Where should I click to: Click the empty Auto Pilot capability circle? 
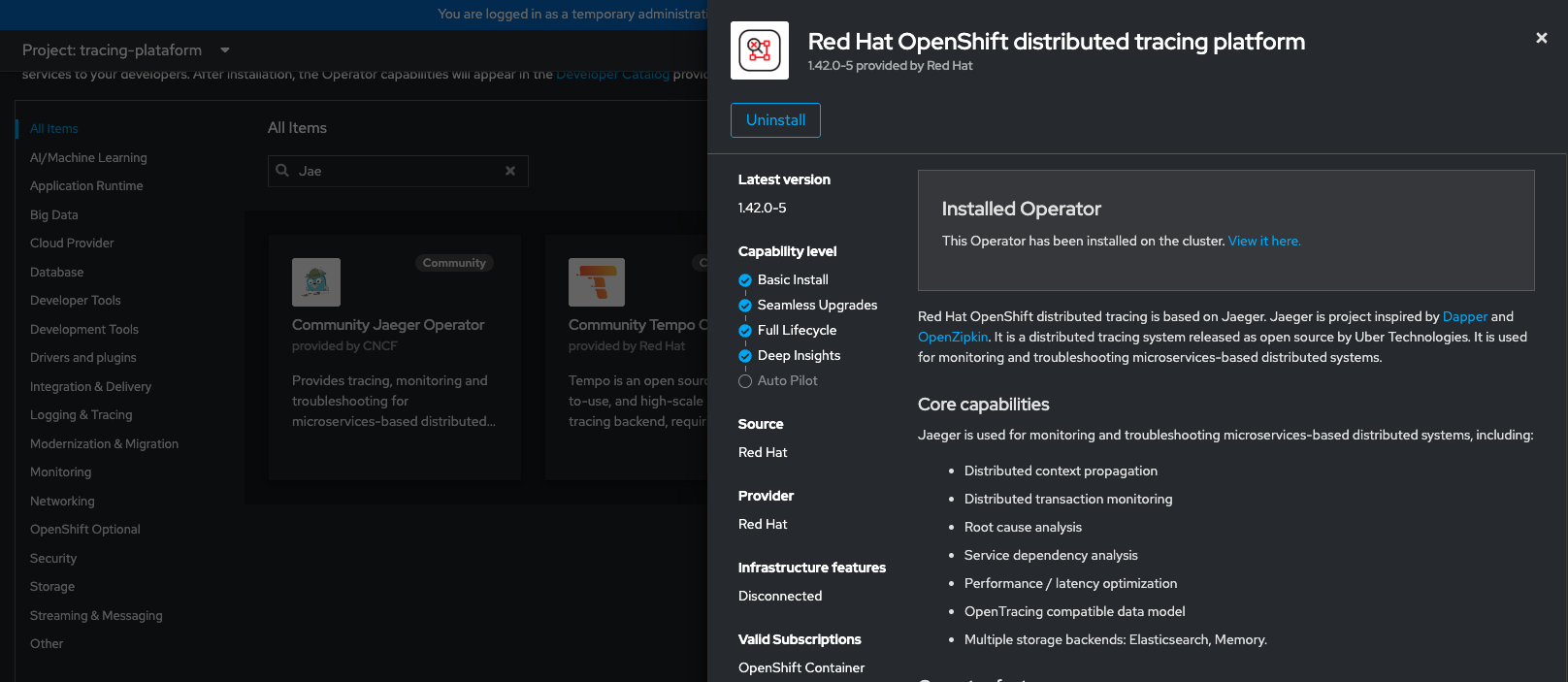745,381
